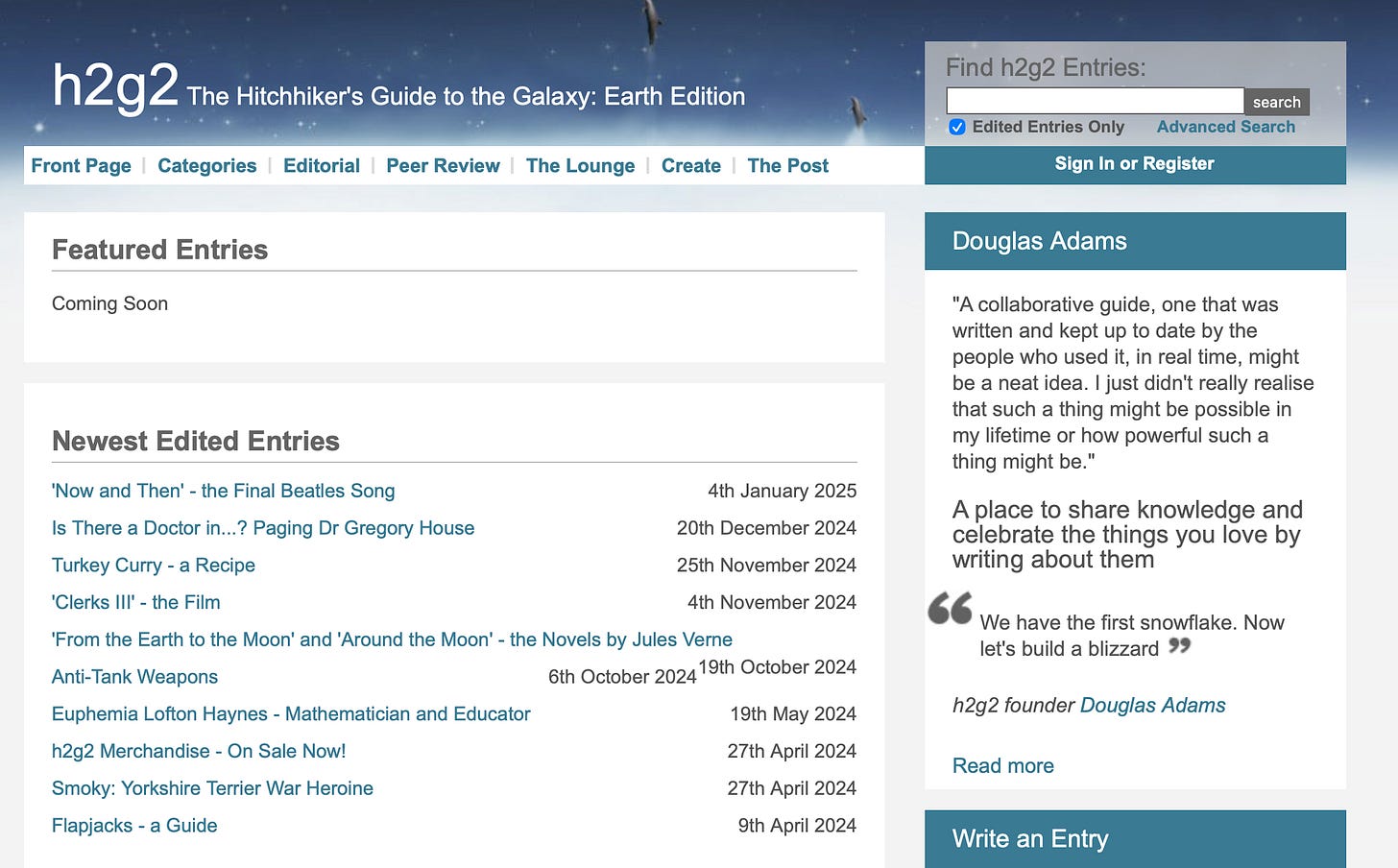Open the Flapjacks - a Guide entry
Viewport: 1398px width, 868px height.
tap(134, 826)
